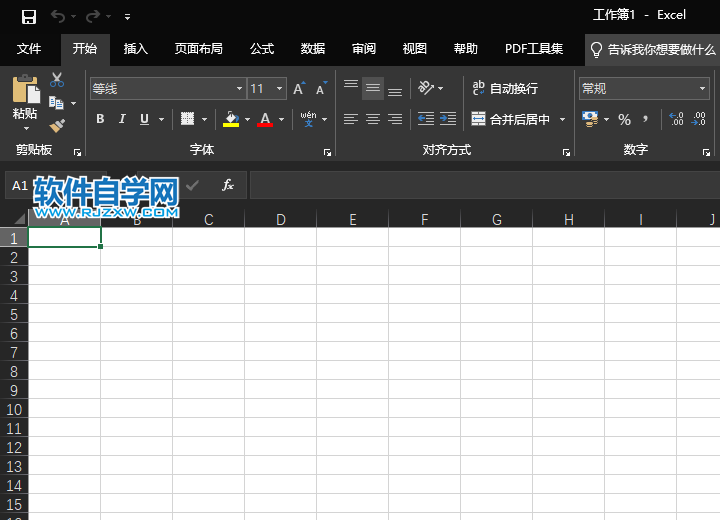Screen dimensions: 720x520
Task: Open the font name box showing 等线
Action: (168, 88)
